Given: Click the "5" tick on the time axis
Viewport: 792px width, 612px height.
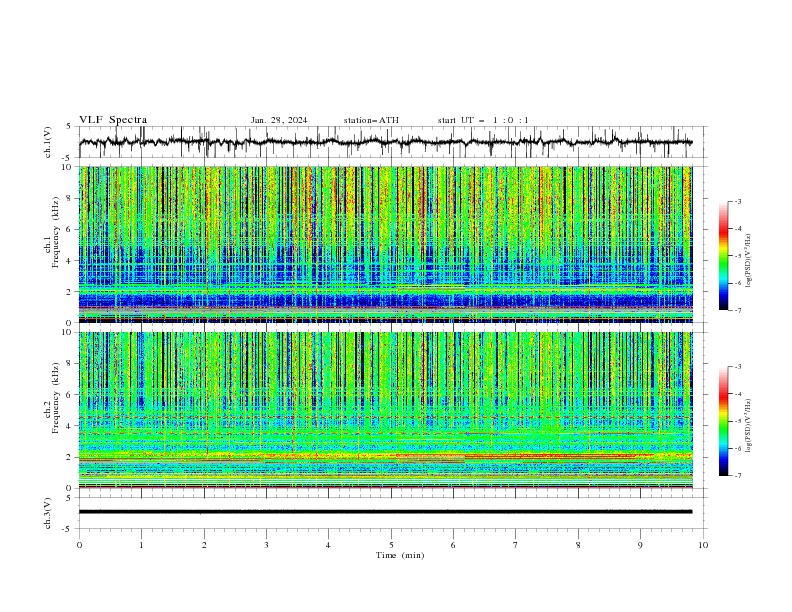Looking at the screenshot, I should click(x=391, y=545).
